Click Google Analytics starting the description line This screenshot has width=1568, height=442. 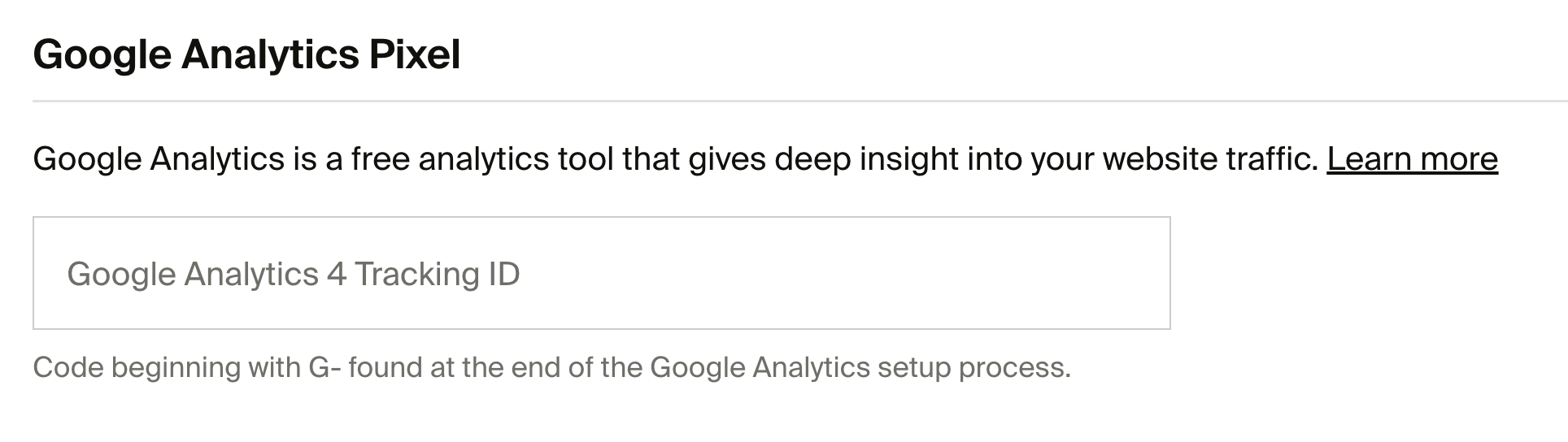coord(159,158)
